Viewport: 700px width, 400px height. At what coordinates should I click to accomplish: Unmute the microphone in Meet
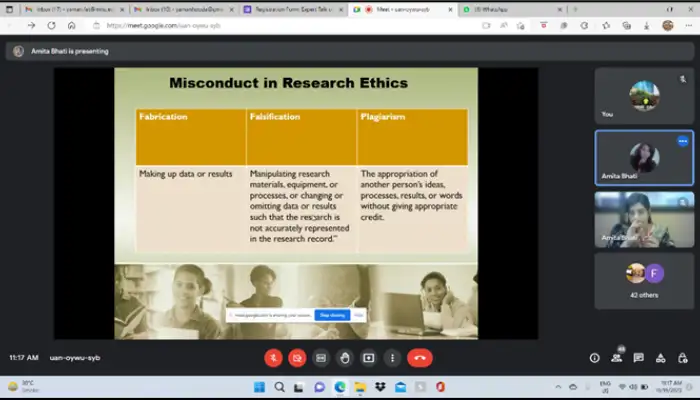point(273,357)
